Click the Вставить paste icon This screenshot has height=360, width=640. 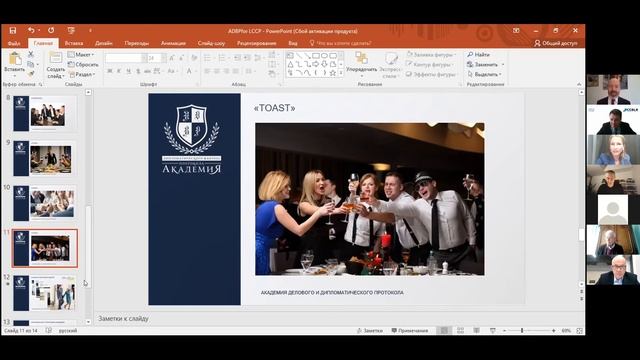pos(15,59)
